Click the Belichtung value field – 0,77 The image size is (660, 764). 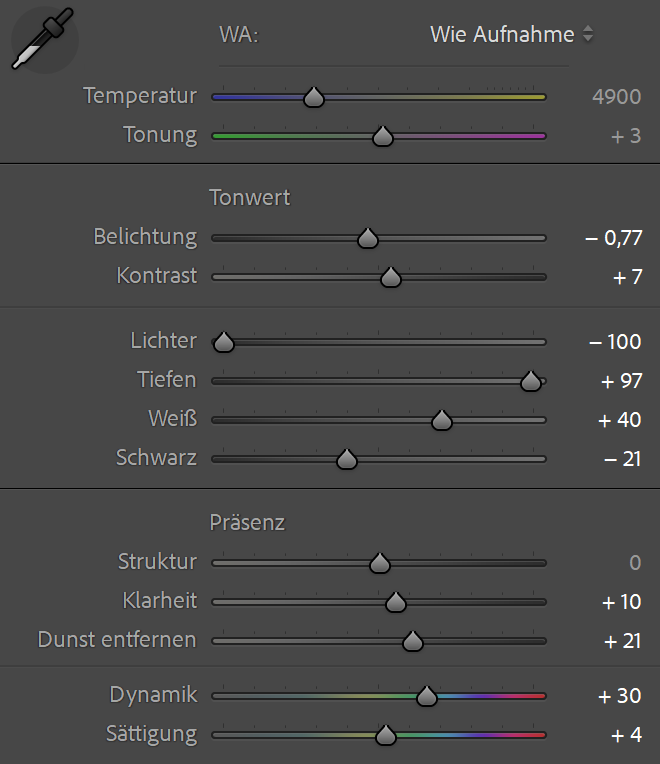pos(613,238)
